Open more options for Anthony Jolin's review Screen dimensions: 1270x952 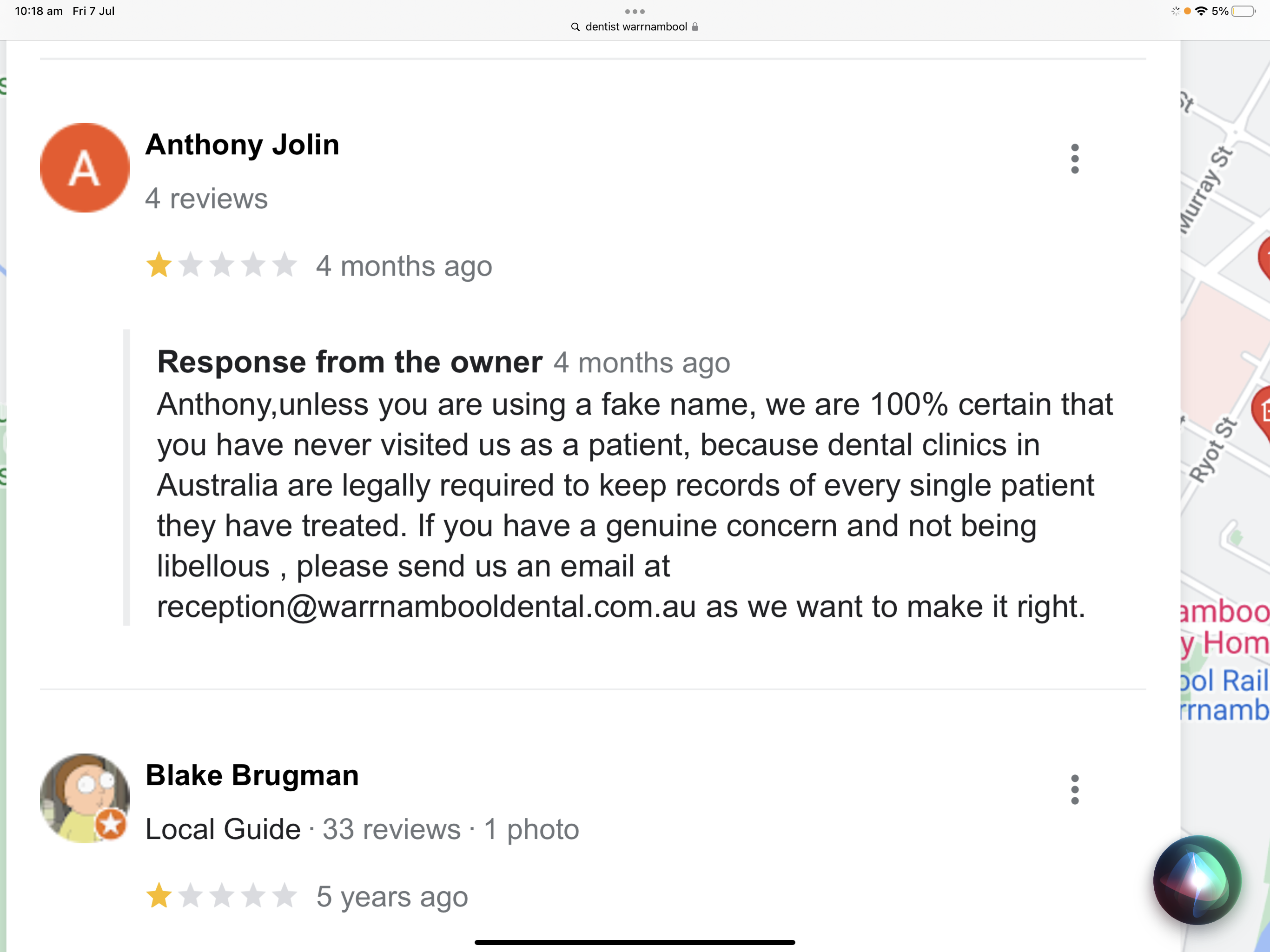pyautogui.click(x=1075, y=159)
